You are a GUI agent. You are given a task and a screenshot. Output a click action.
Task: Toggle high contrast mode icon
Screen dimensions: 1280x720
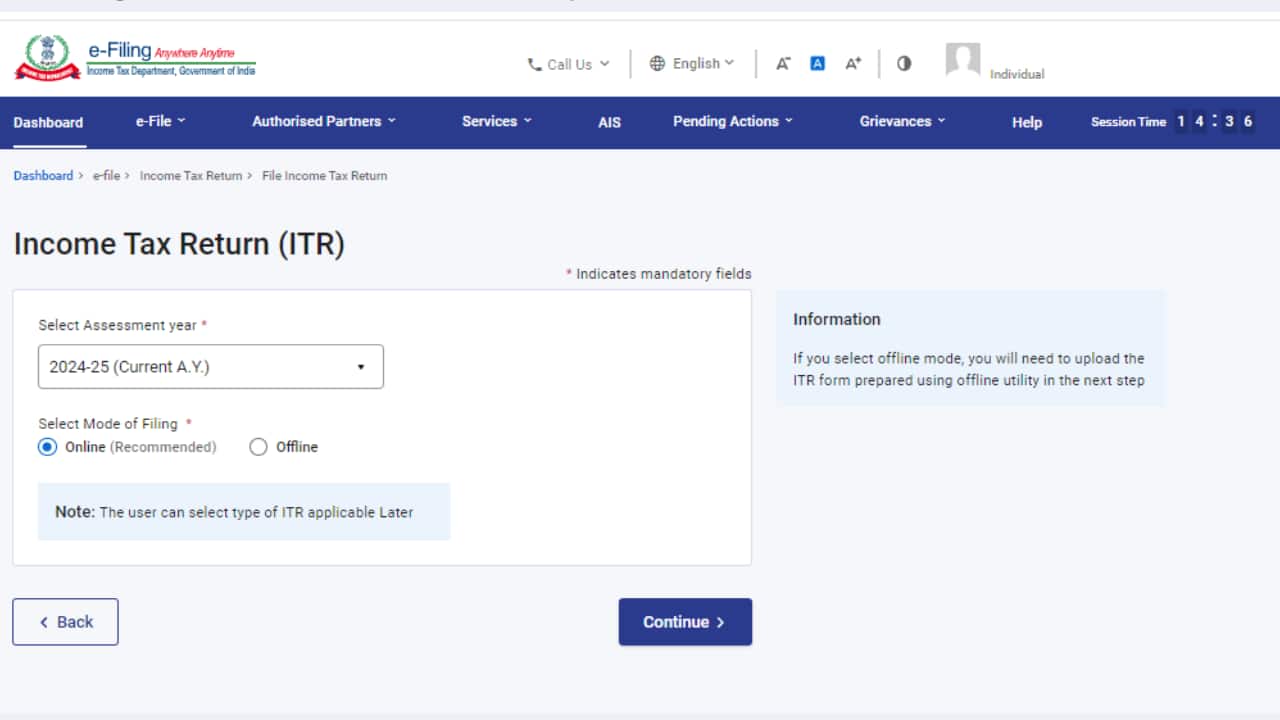[x=904, y=64]
